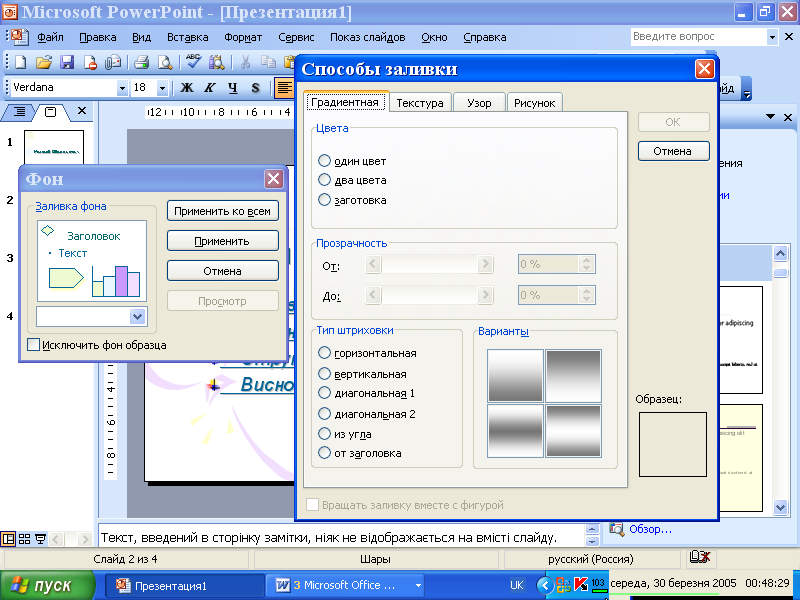This screenshot has width=800, height=600.
Task: Click the 'Введите вопрос' help input field
Action: (697, 37)
